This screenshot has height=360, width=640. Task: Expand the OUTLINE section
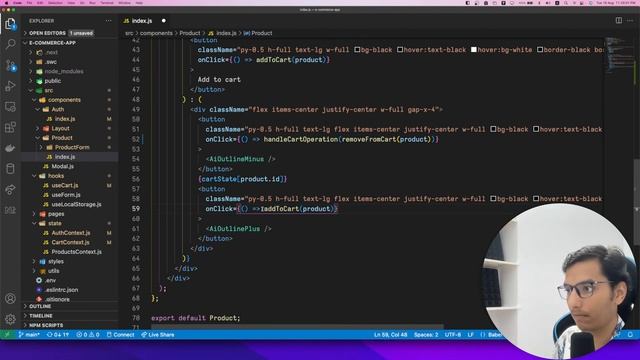pos(40,306)
